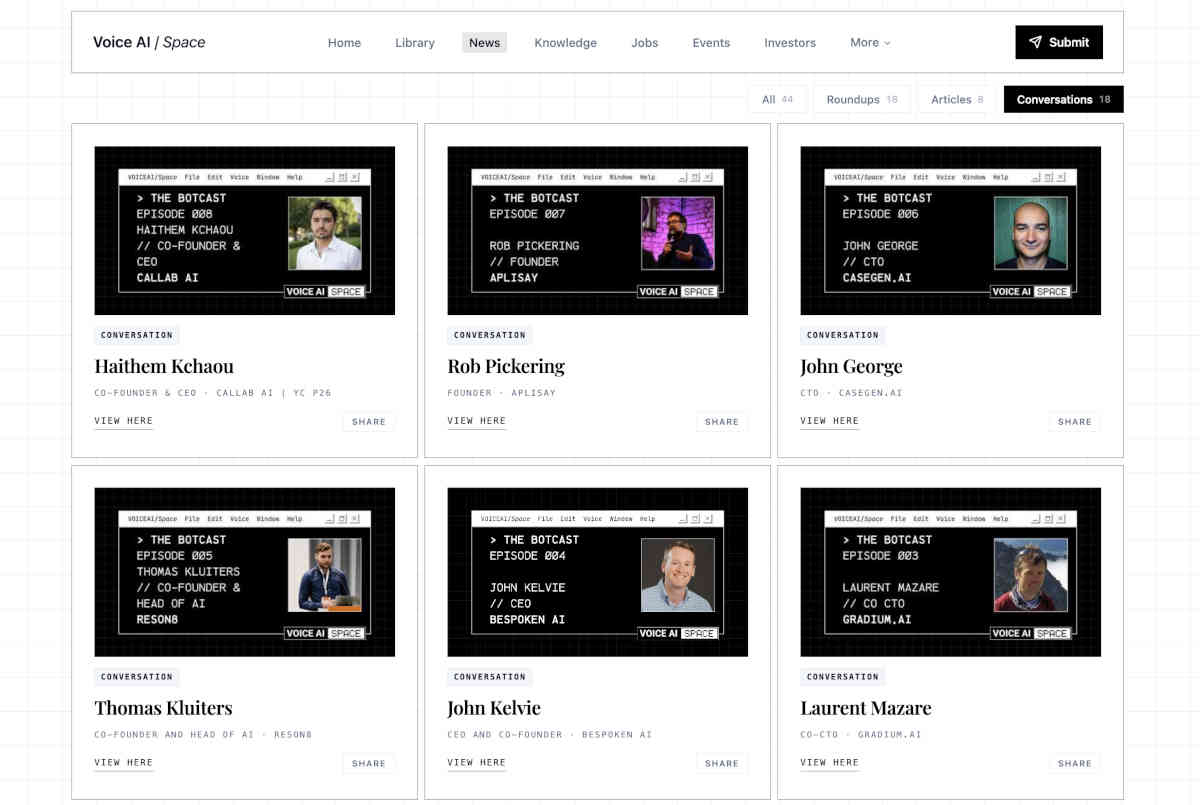
Task: Open the Voice AI / Space logo
Action: coord(149,42)
